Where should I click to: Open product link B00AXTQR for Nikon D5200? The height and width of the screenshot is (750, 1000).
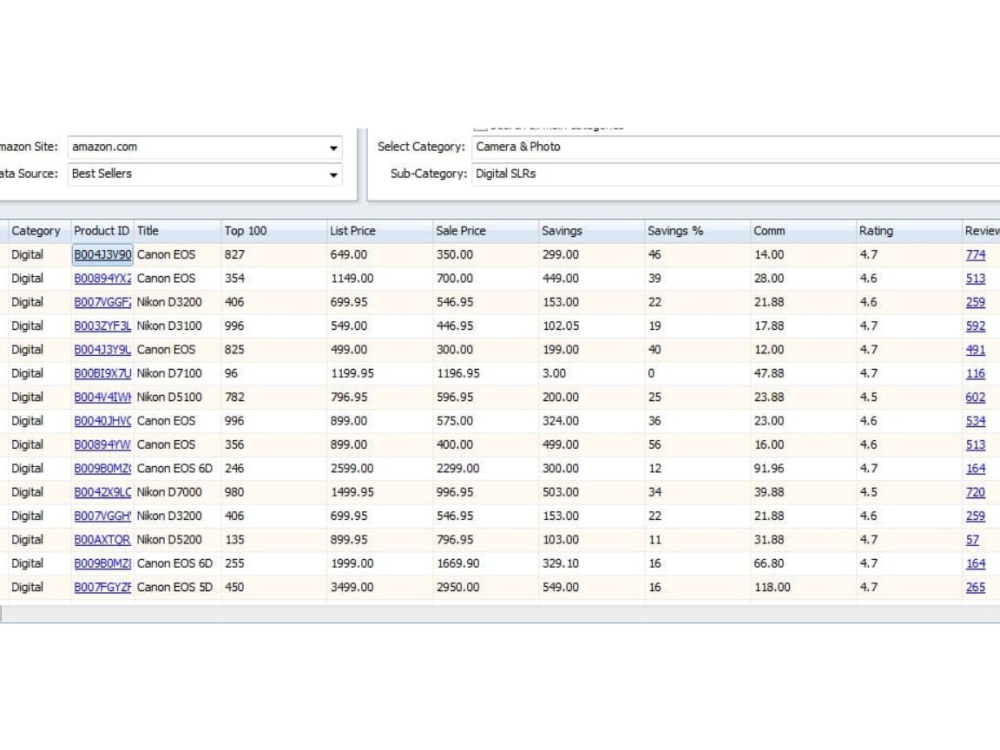coord(102,540)
